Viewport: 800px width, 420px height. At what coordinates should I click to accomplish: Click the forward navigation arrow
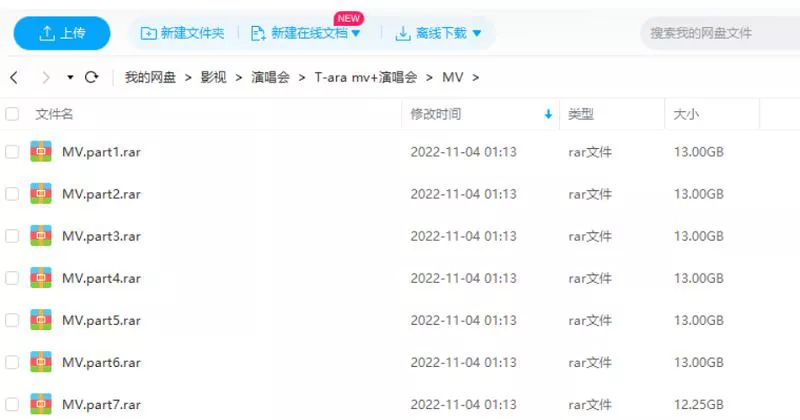point(45,77)
